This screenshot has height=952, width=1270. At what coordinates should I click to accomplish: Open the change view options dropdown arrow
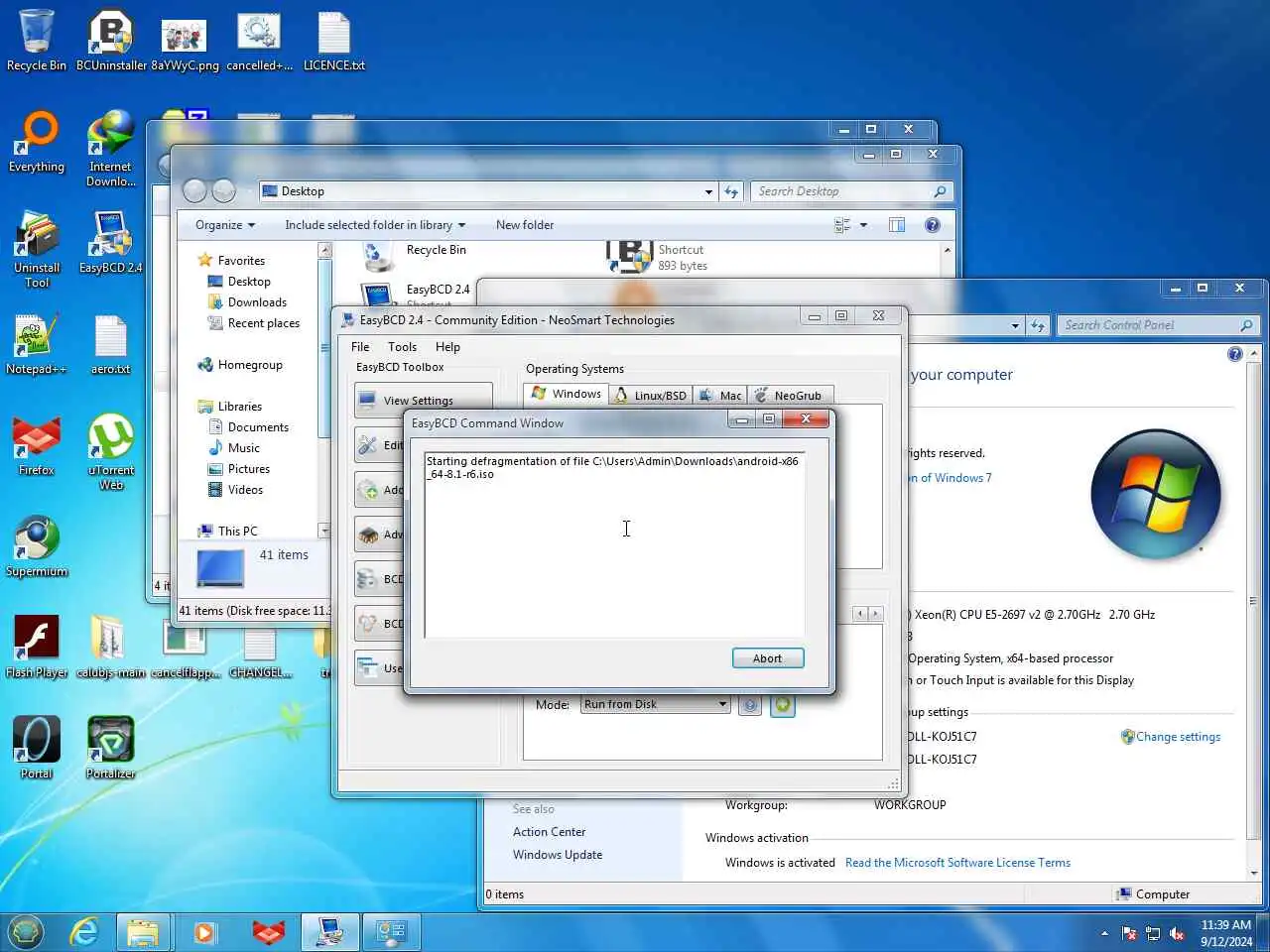tap(863, 225)
